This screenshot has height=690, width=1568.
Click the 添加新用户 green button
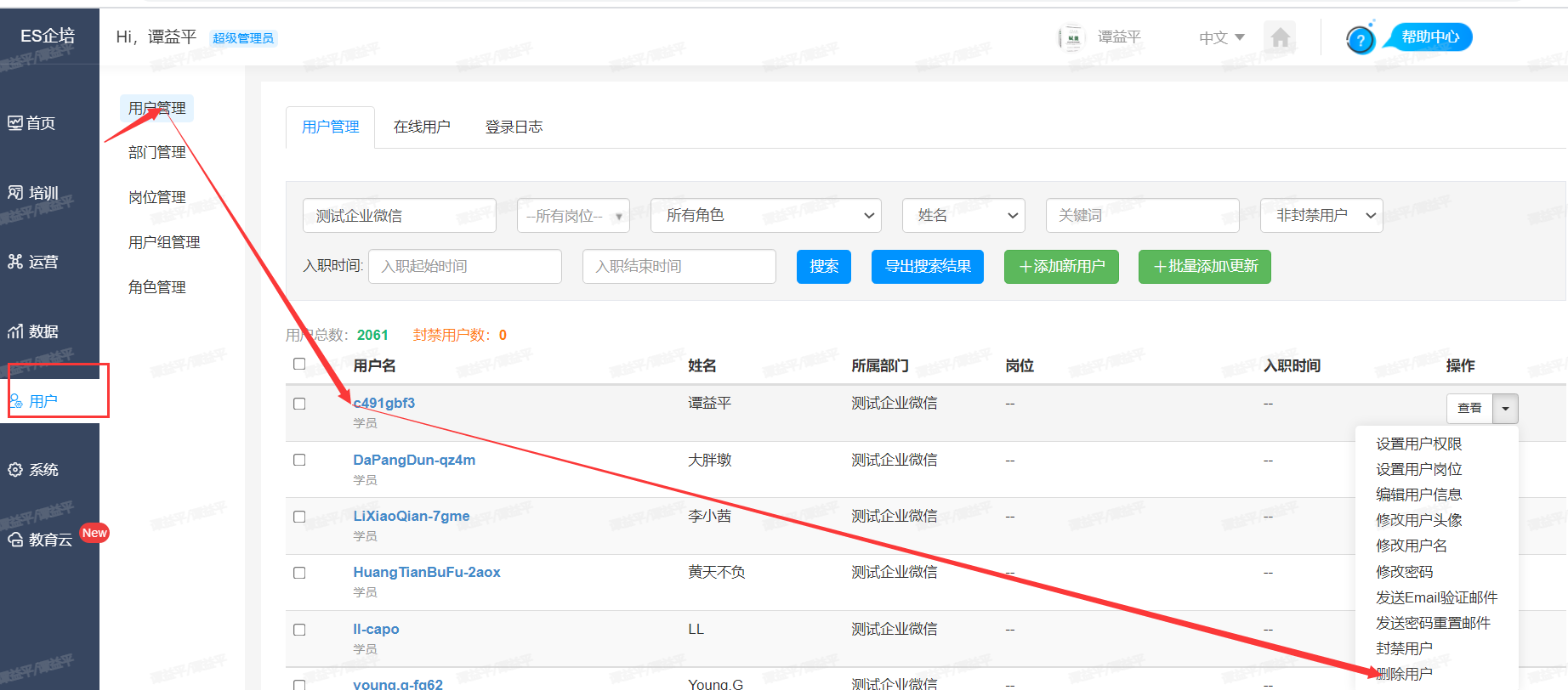pos(1061,267)
